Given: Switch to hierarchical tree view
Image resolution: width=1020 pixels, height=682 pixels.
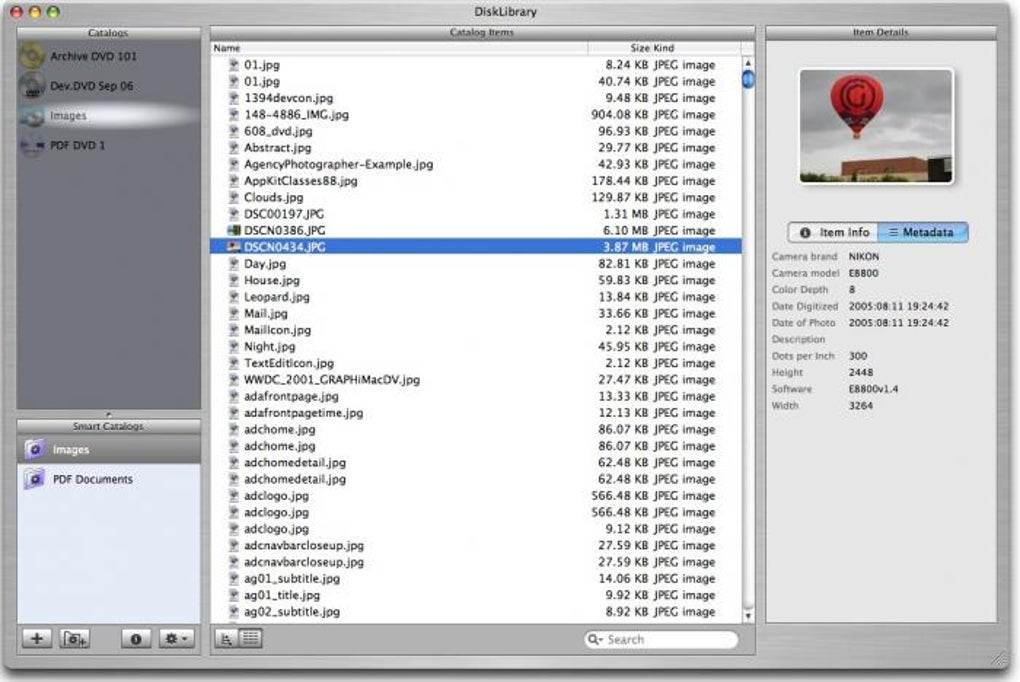Looking at the screenshot, I should pos(226,639).
